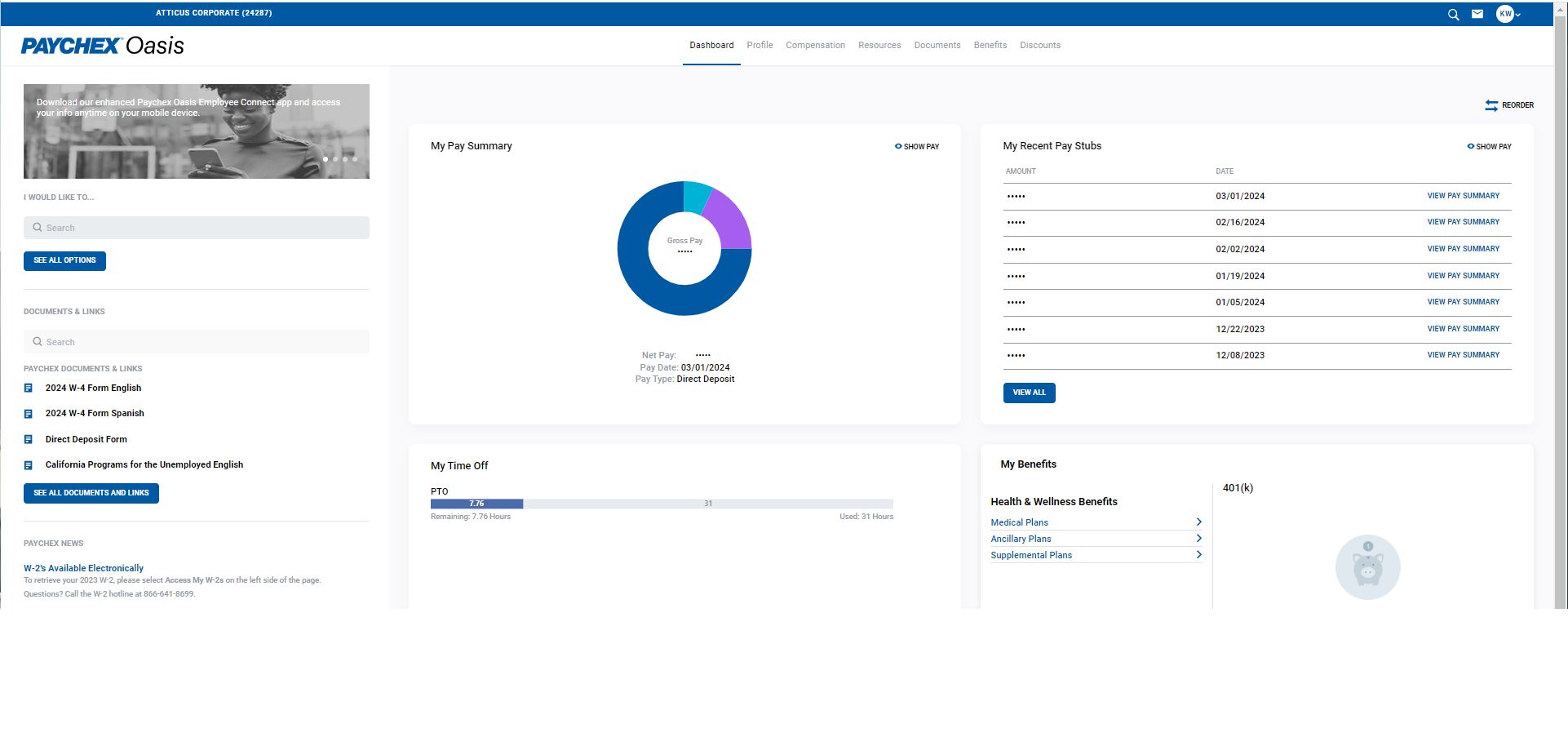This screenshot has width=1568, height=746.
Task: Open Direct Deposit Form link
Action: click(86, 440)
